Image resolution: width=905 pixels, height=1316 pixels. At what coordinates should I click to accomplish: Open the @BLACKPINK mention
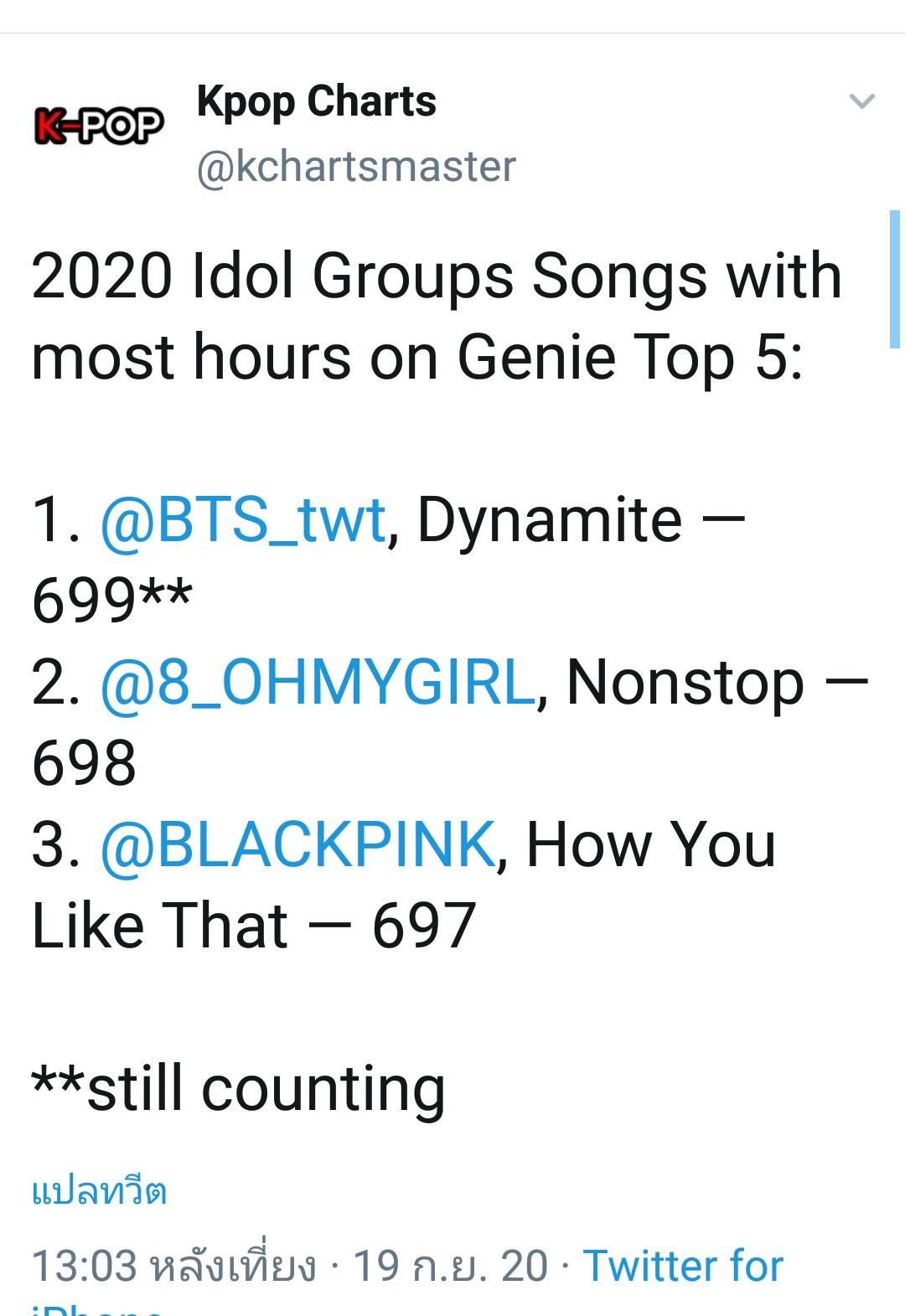point(297,844)
